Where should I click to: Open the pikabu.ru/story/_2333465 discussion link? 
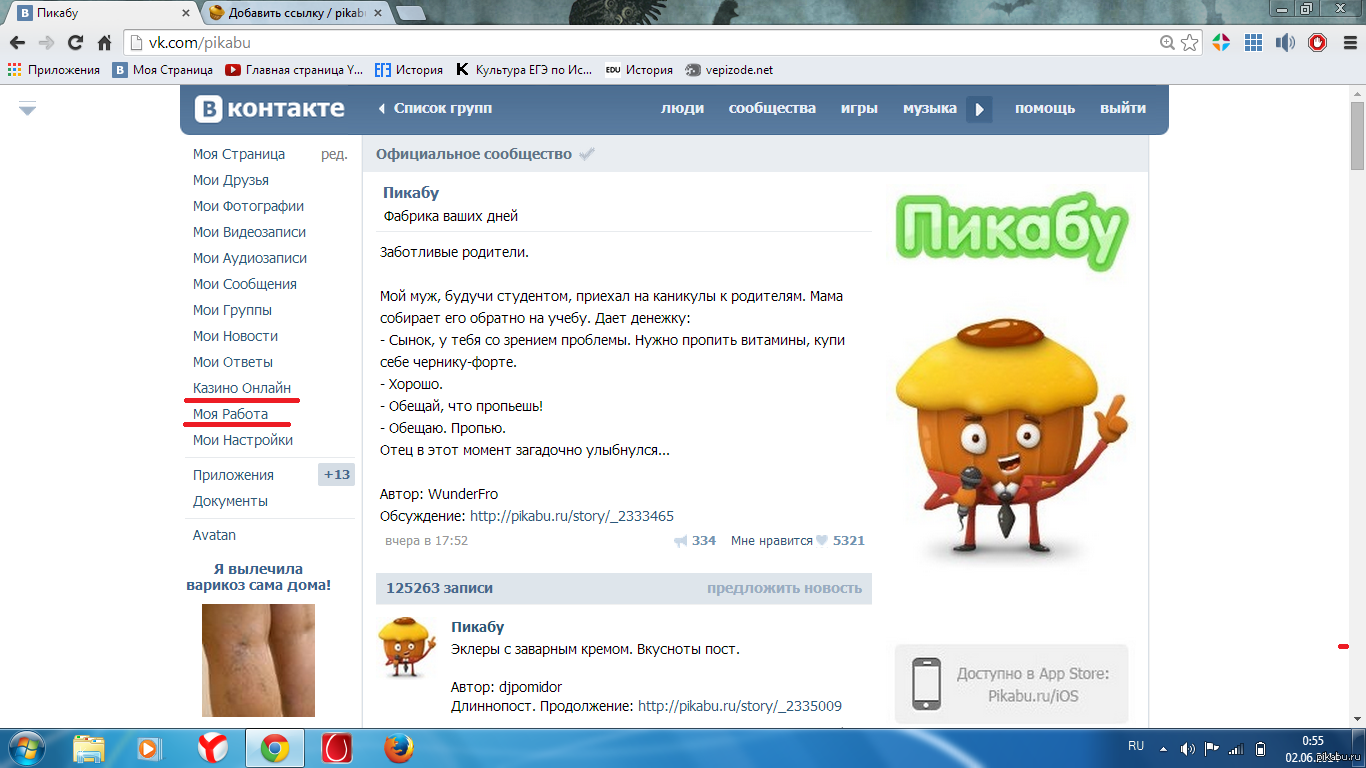[x=571, y=517]
